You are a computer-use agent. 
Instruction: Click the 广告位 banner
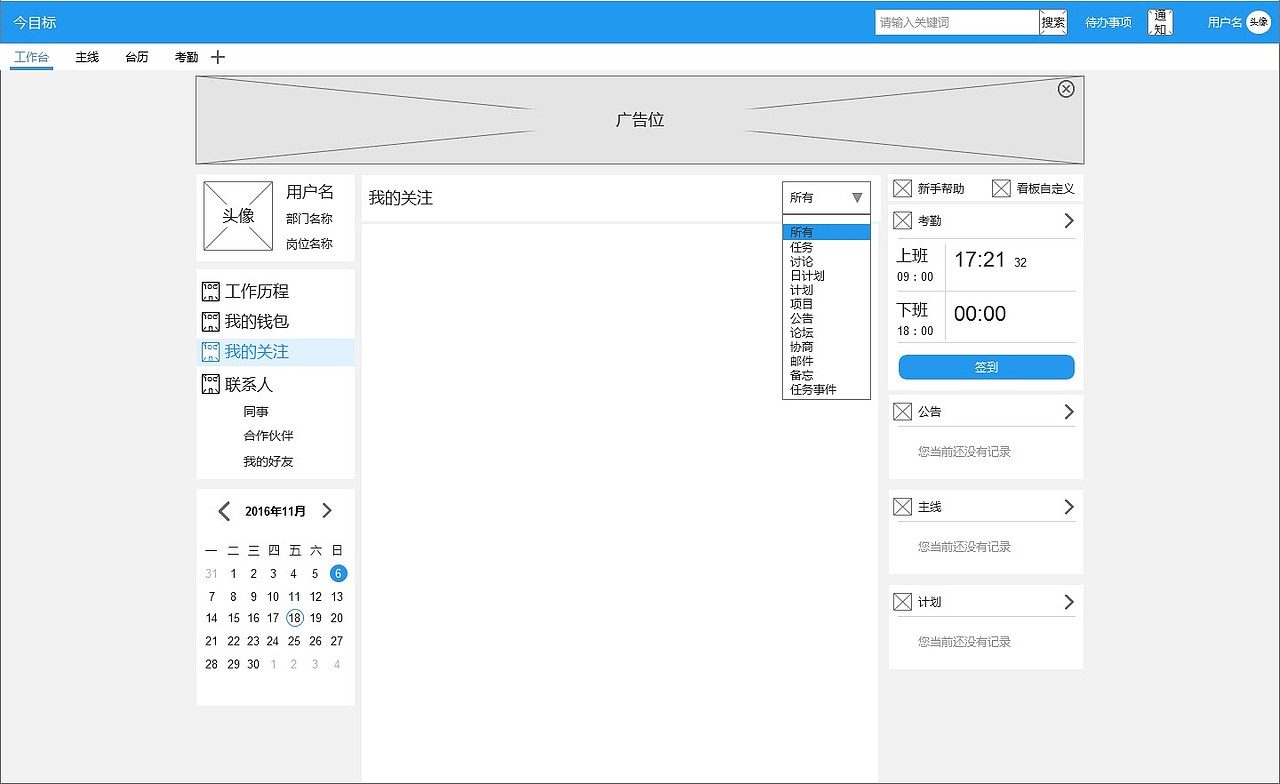pos(640,120)
